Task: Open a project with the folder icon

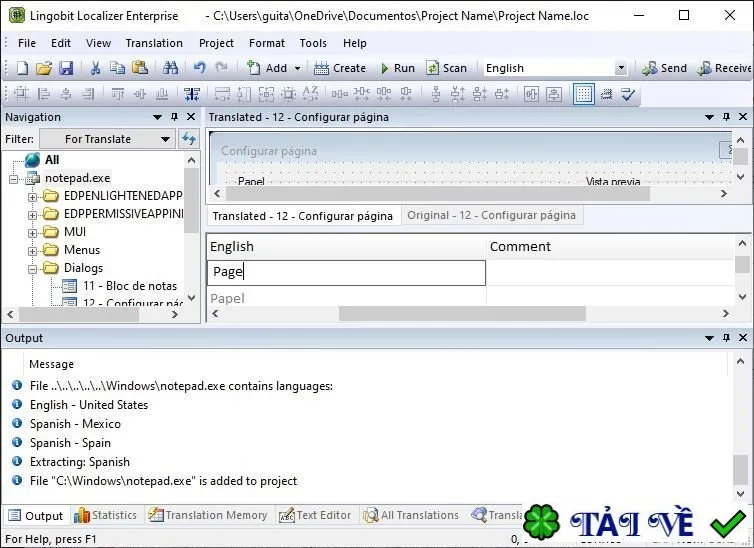Action: coord(44,68)
